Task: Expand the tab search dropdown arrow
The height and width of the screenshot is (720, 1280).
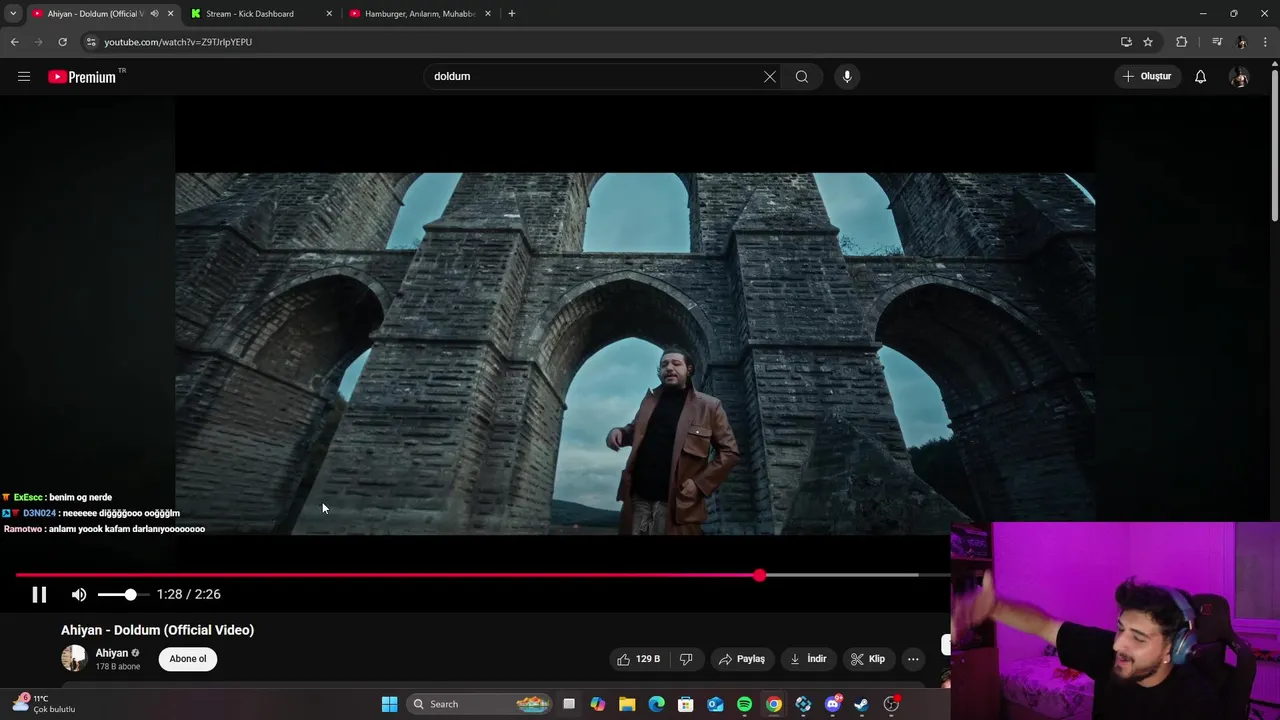Action: click(x=13, y=14)
